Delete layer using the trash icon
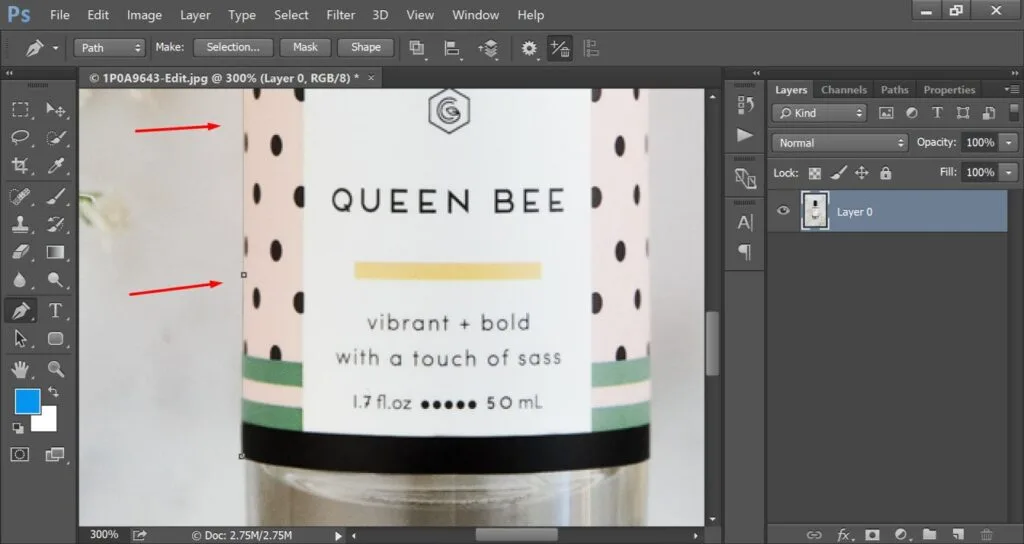1024x544 pixels. pyautogui.click(x=987, y=535)
